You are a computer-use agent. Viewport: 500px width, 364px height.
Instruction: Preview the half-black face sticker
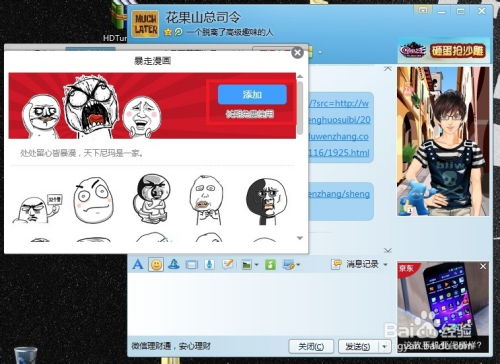tap(266, 201)
